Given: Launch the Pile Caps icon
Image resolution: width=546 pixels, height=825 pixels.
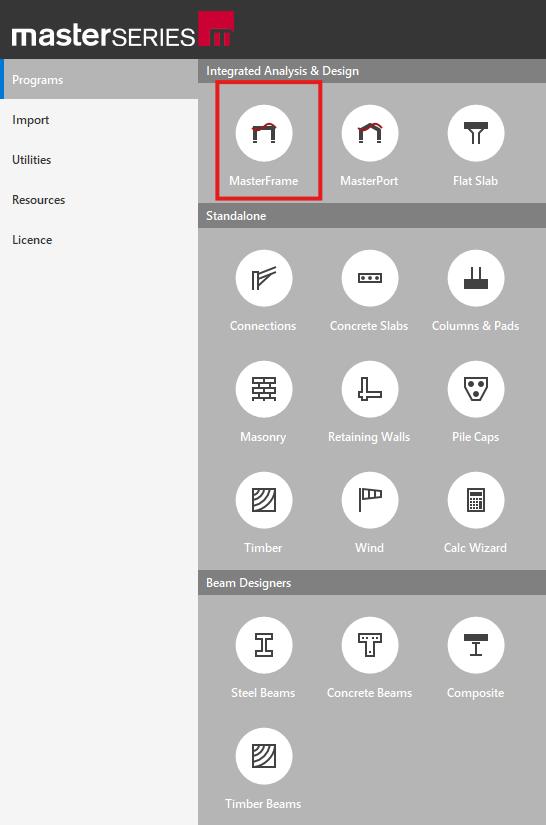Looking at the screenshot, I should coord(476,389).
